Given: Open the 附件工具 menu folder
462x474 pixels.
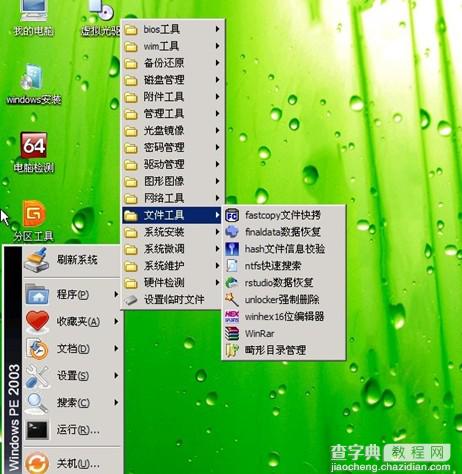Looking at the screenshot, I should (x=172, y=97).
